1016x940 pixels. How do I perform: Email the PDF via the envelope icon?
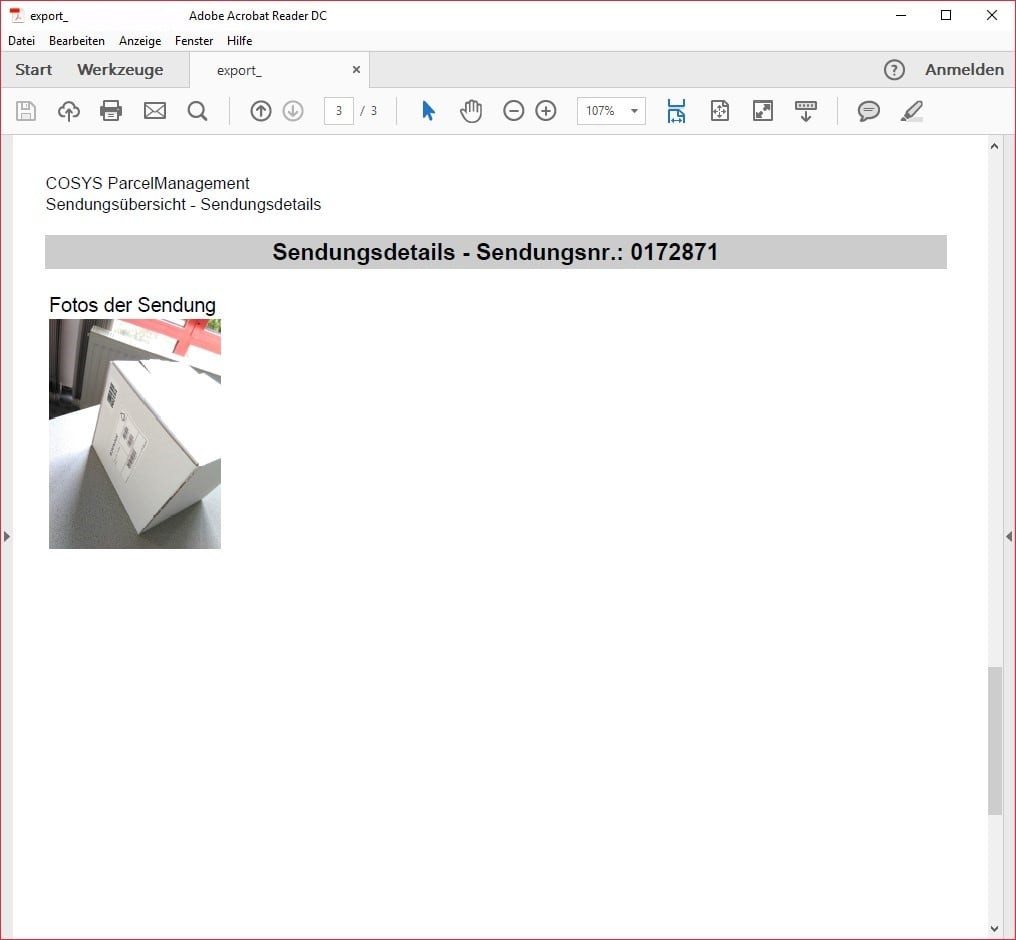pyautogui.click(x=155, y=111)
